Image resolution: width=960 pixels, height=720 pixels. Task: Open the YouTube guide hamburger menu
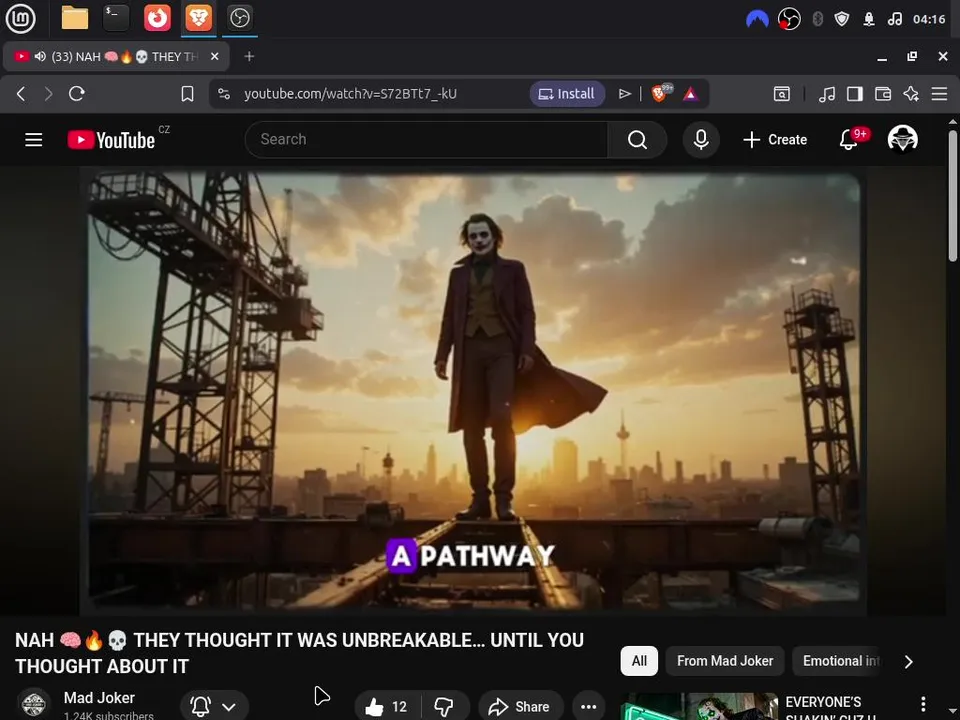(x=34, y=140)
